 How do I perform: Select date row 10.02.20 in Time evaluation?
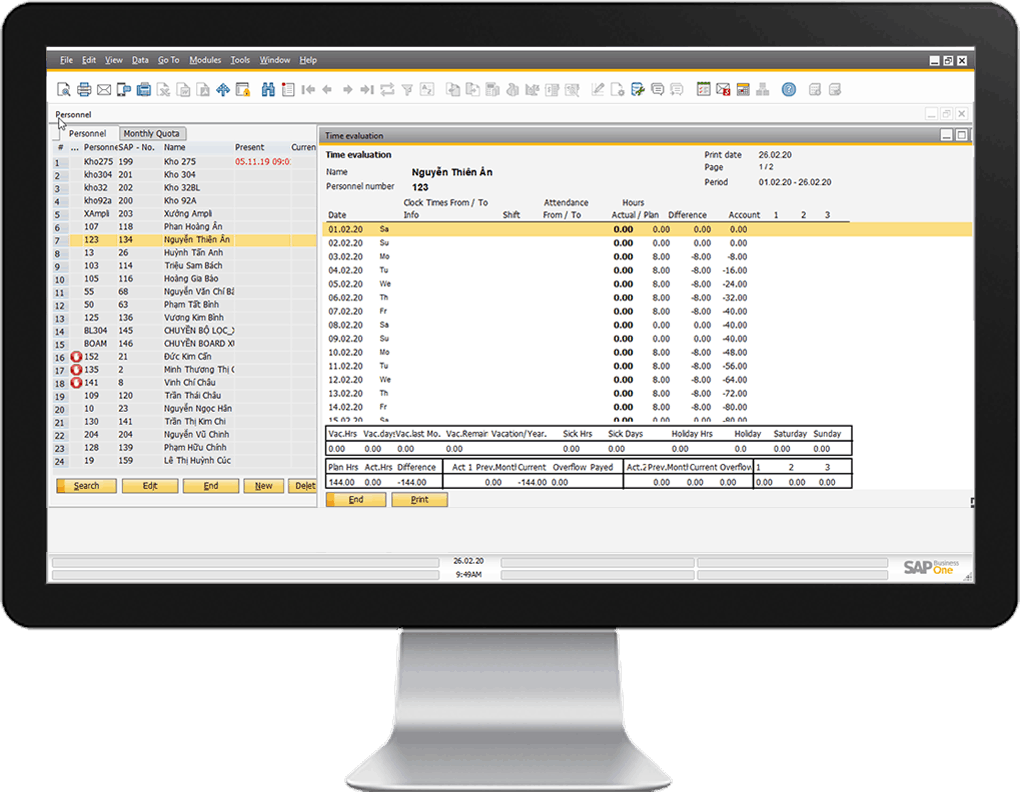click(647, 352)
